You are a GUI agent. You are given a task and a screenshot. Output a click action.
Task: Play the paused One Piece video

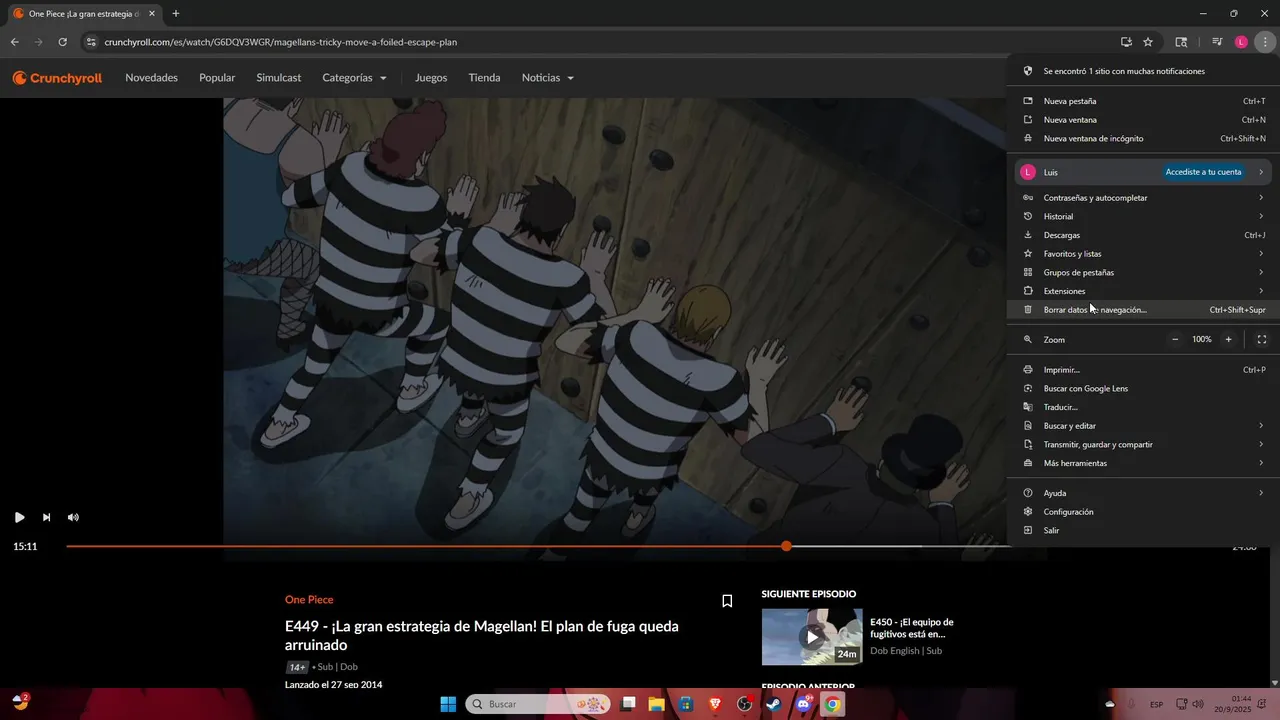click(x=19, y=517)
